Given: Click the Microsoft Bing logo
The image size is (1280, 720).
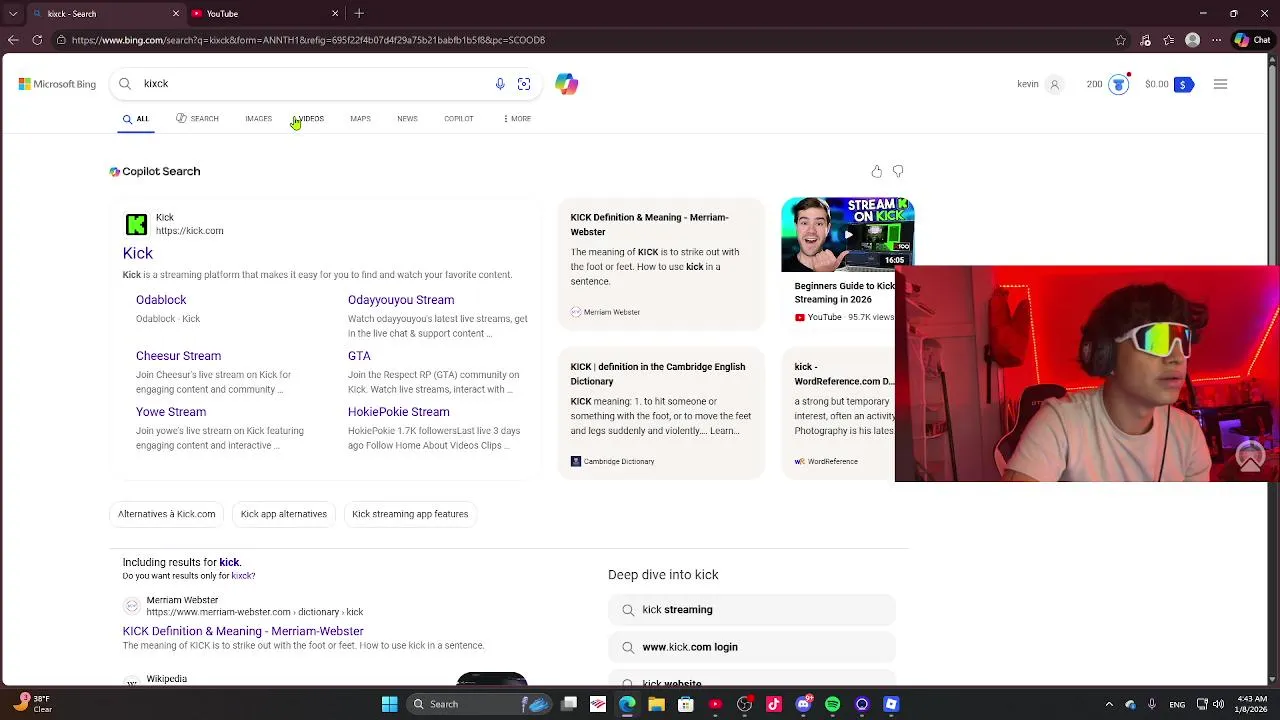Looking at the screenshot, I should (x=57, y=84).
